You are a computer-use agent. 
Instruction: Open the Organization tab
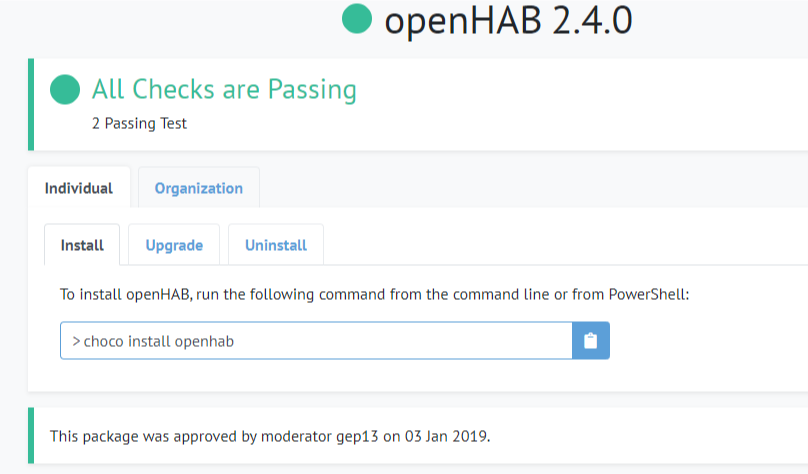198,188
